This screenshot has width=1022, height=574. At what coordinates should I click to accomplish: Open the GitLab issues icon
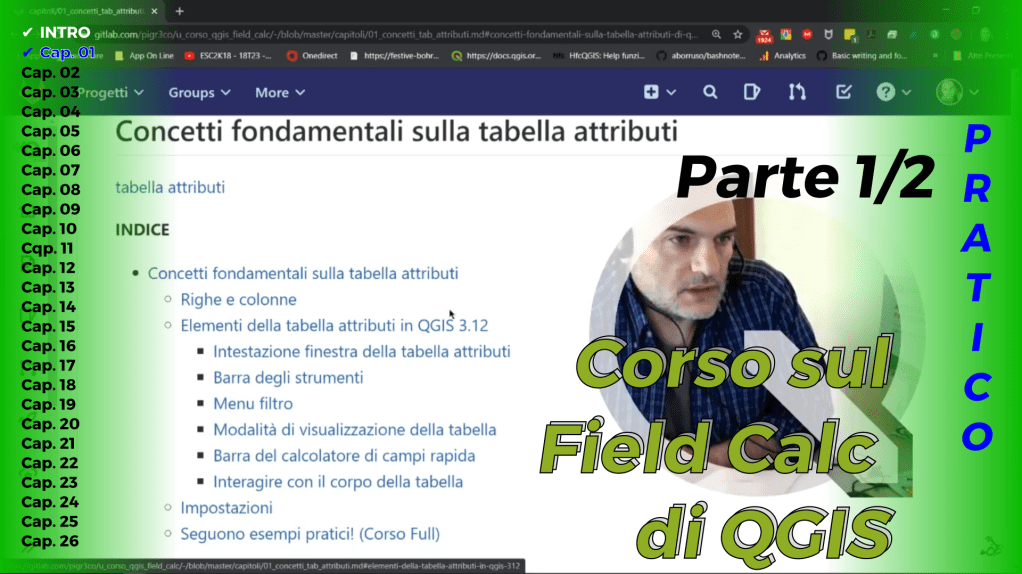[x=752, y=92]
